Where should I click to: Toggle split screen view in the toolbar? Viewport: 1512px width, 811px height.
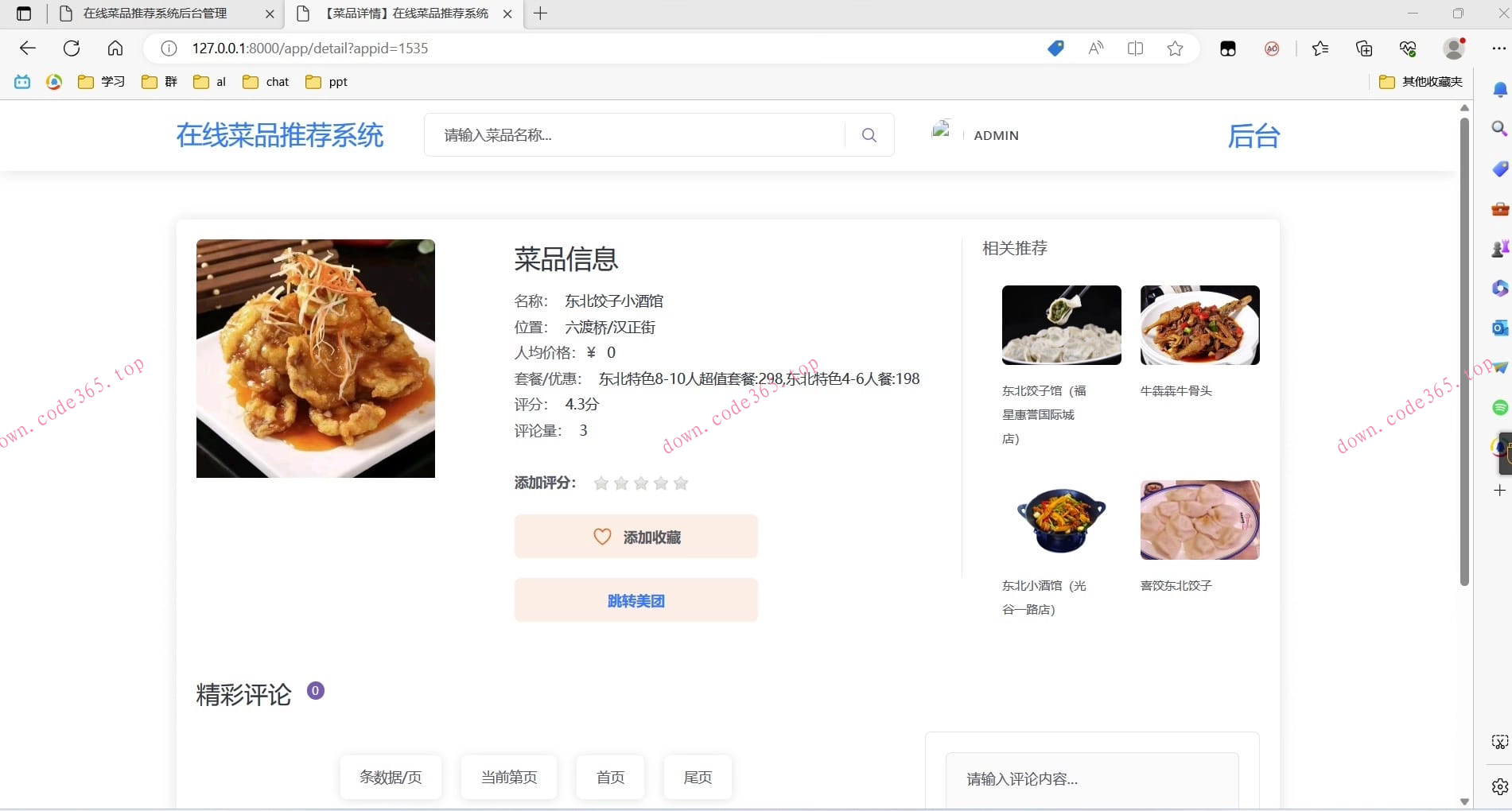1135,48
